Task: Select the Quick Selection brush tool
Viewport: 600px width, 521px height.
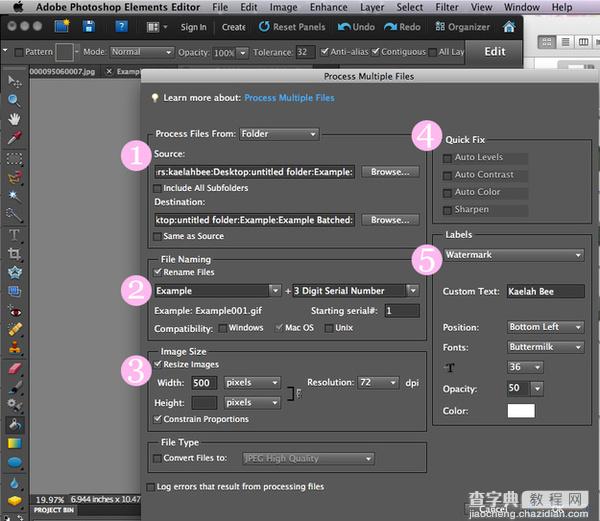Action: tap(15, 215)
